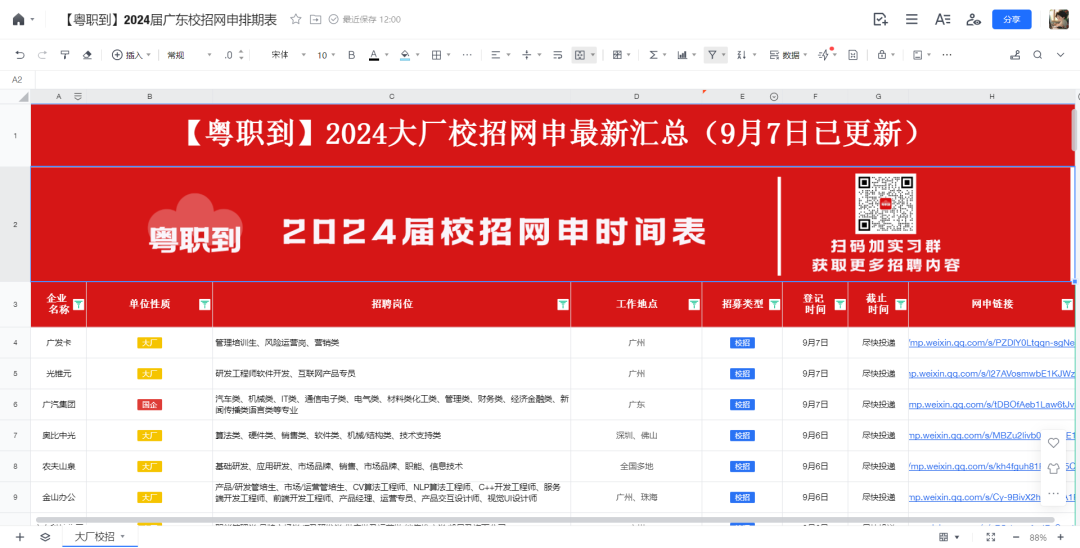Zoom out with the minus button

click(x=1015, y=537)
